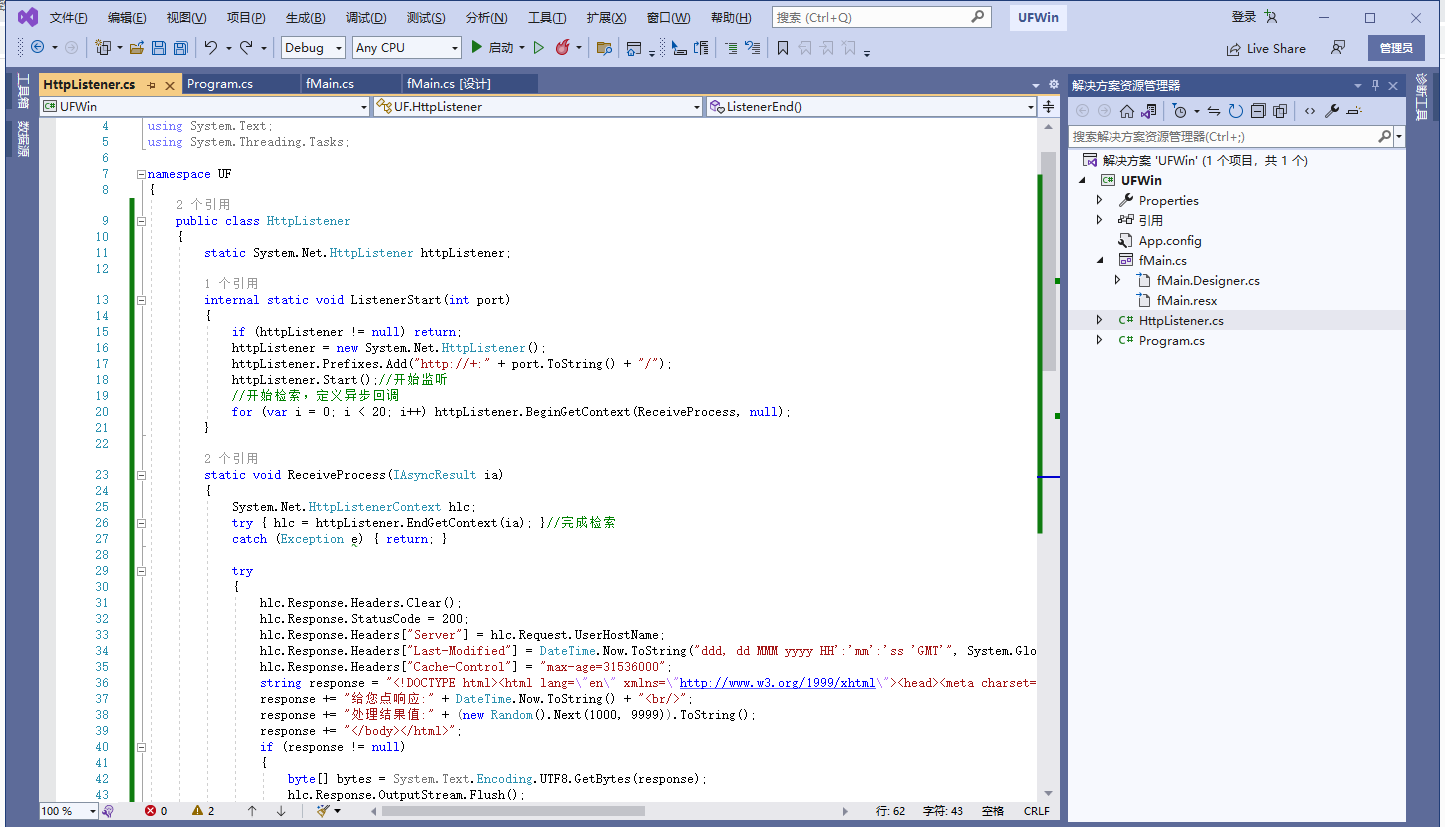Save the current file with the single-disk icon

point(159,47)
